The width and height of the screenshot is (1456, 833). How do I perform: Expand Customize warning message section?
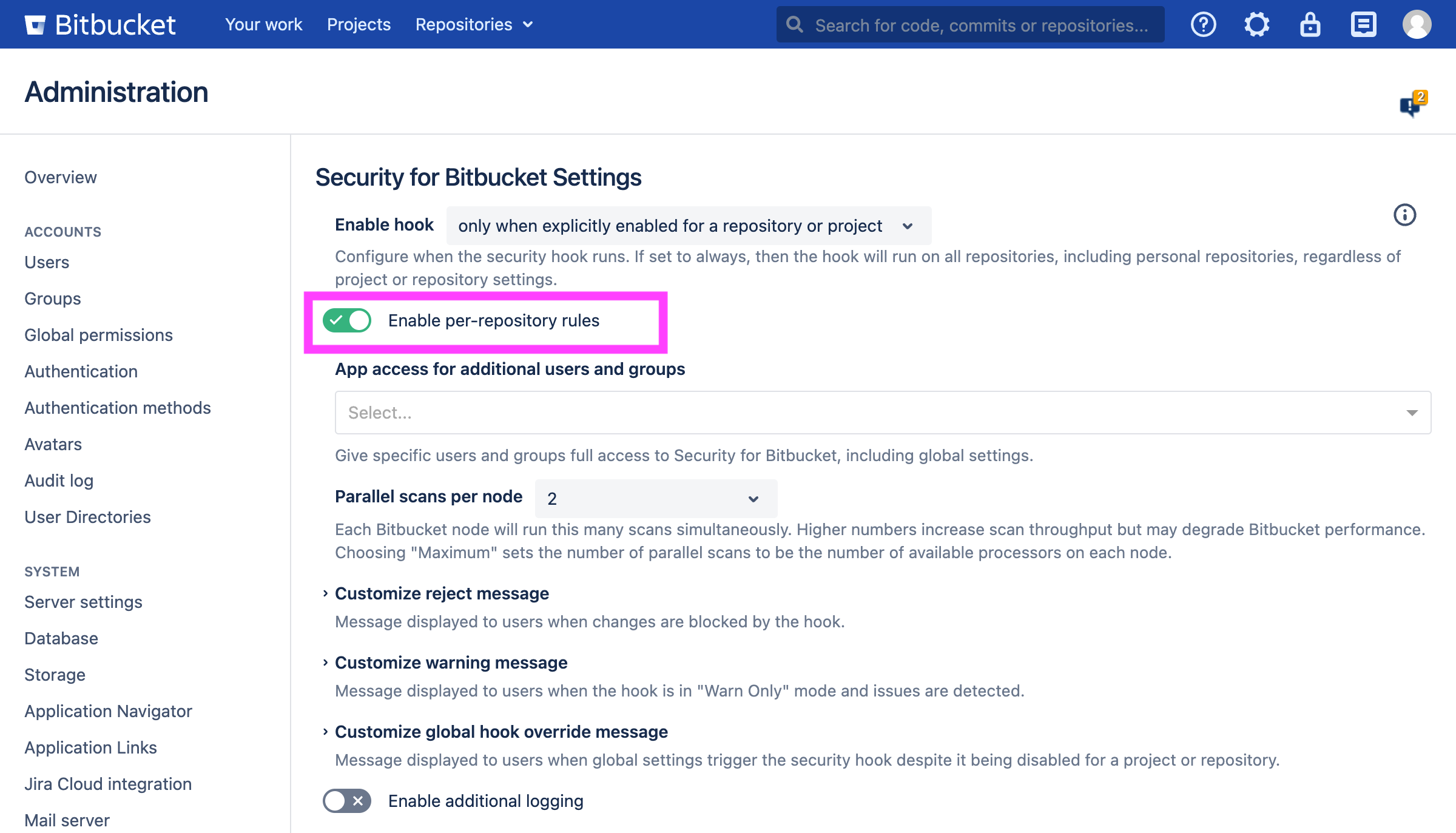tap(451, 663)
